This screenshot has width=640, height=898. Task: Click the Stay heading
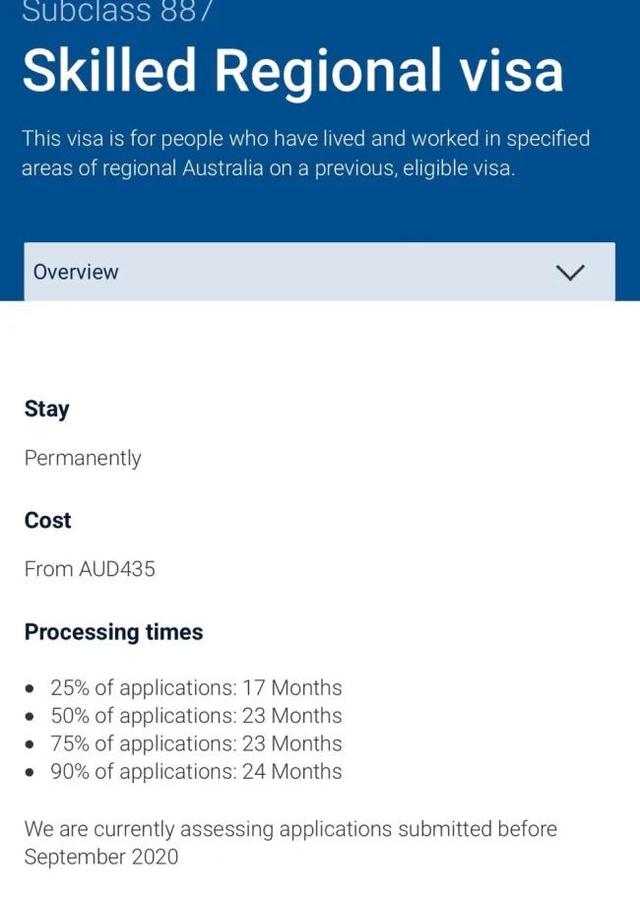point(47,409)
